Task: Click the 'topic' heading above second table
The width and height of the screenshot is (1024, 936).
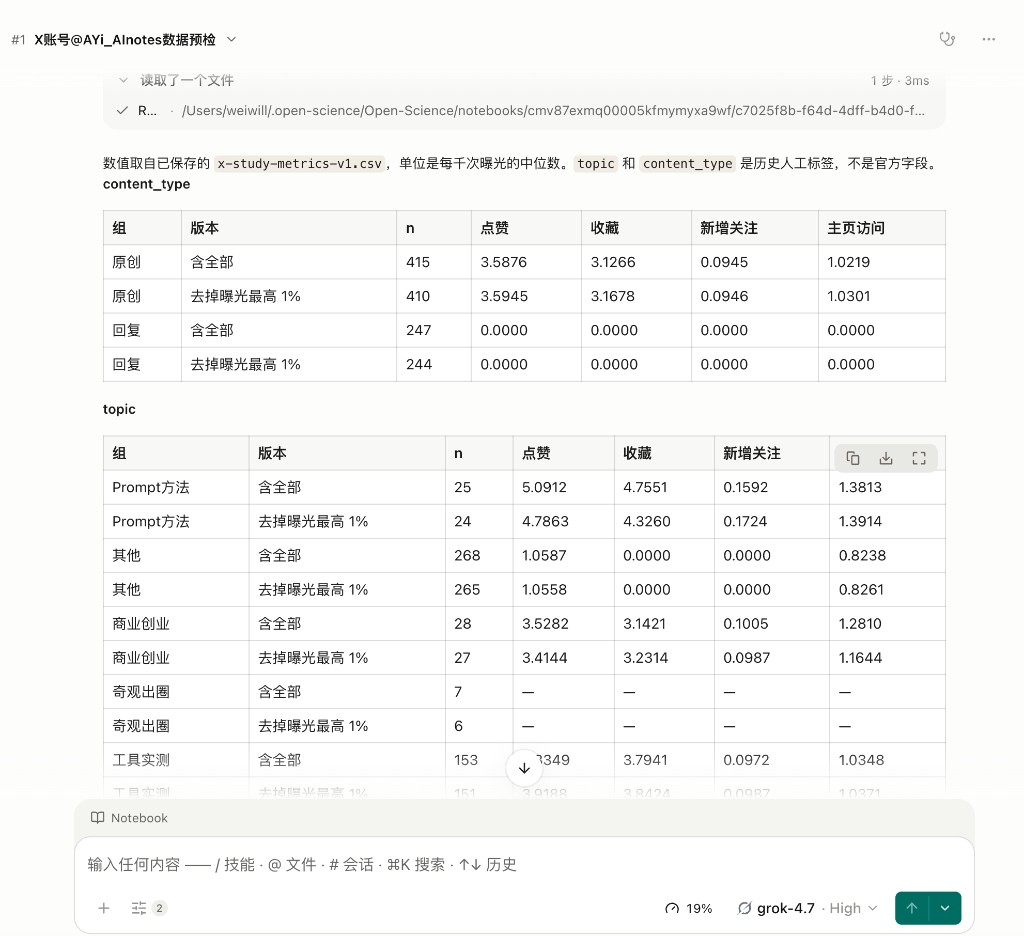Action: click(119, 409)
